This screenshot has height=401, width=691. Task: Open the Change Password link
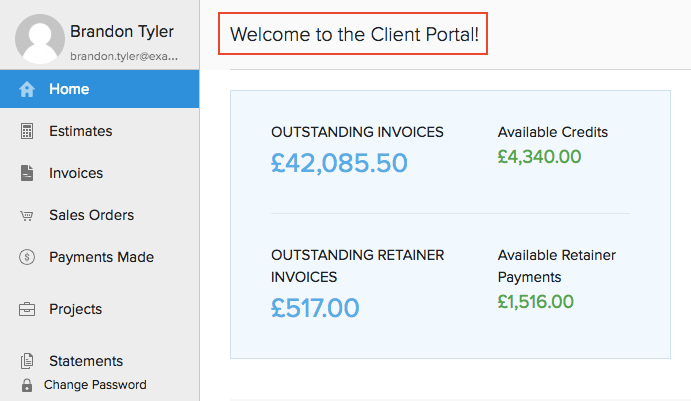coord(95,385)
